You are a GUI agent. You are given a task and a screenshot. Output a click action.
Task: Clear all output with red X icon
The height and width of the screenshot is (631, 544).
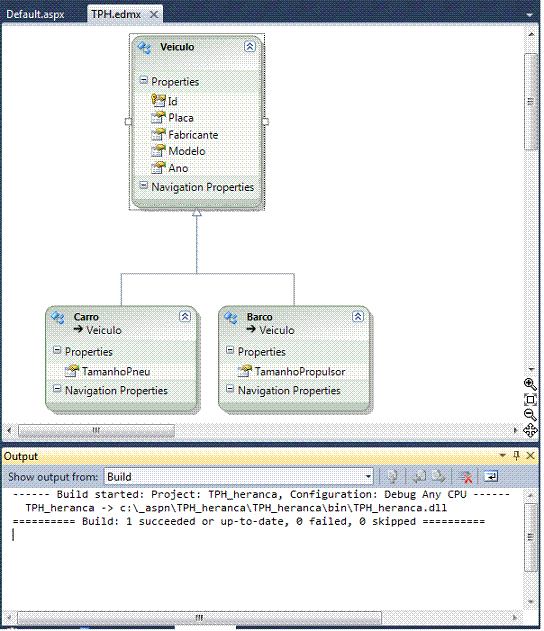click(465, 477)
